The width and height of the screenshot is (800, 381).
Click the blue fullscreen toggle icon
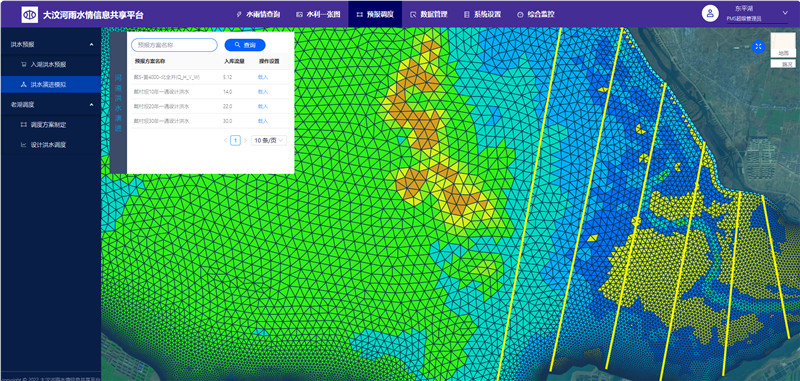759,46
